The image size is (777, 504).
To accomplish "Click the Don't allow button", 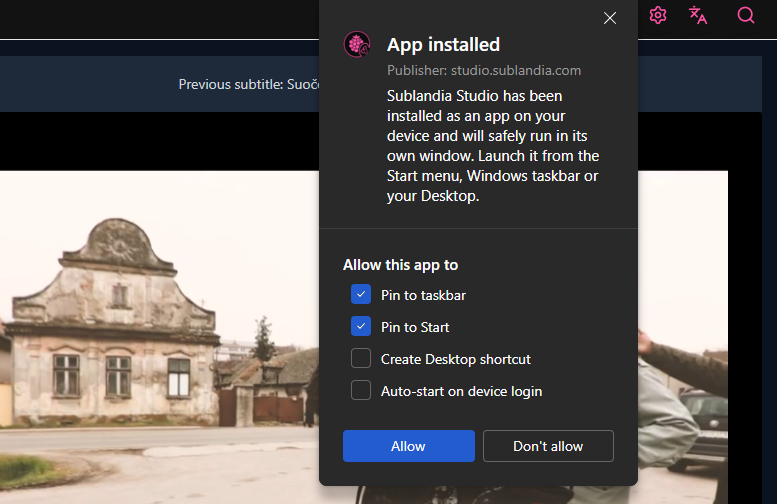I will 548,446.
